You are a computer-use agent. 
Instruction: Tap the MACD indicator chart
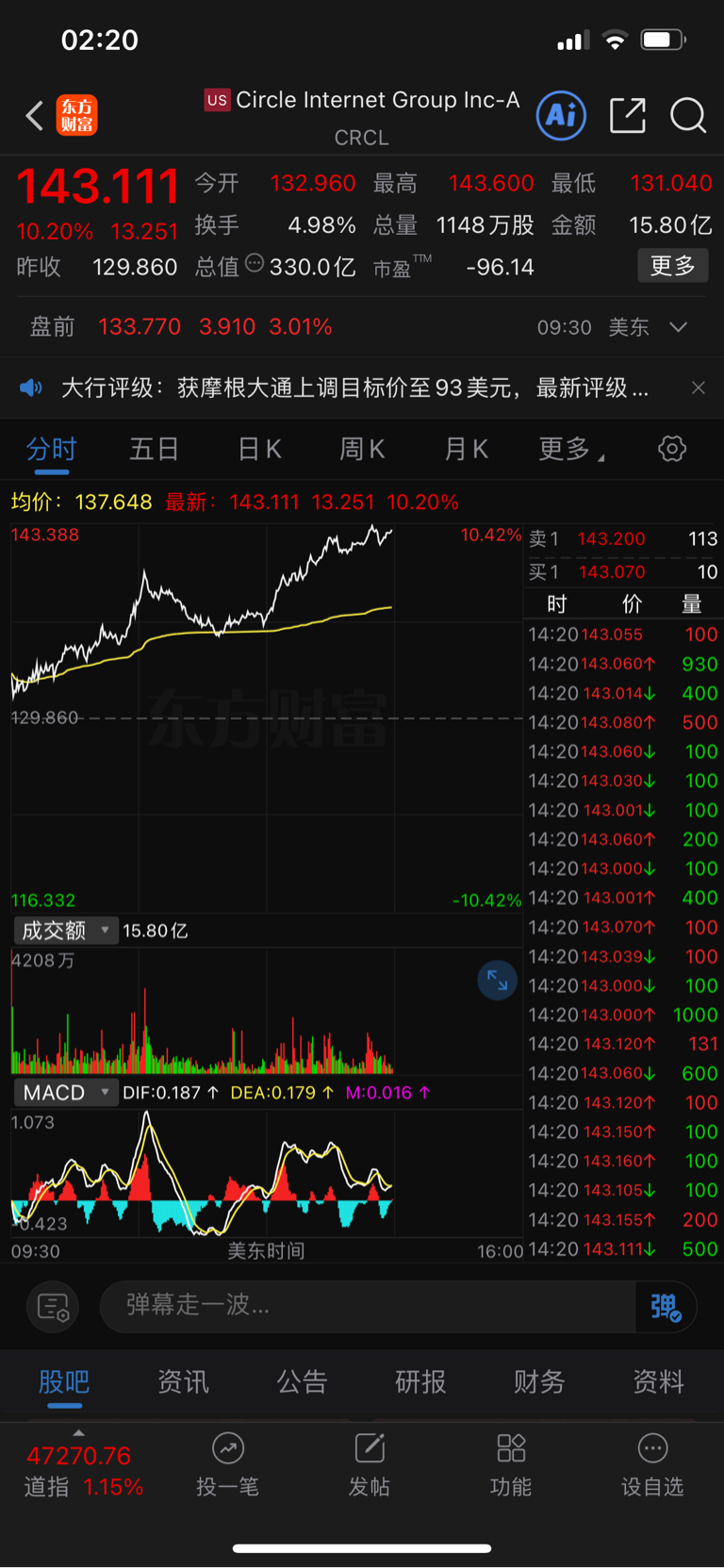(x=267, y=1173)
